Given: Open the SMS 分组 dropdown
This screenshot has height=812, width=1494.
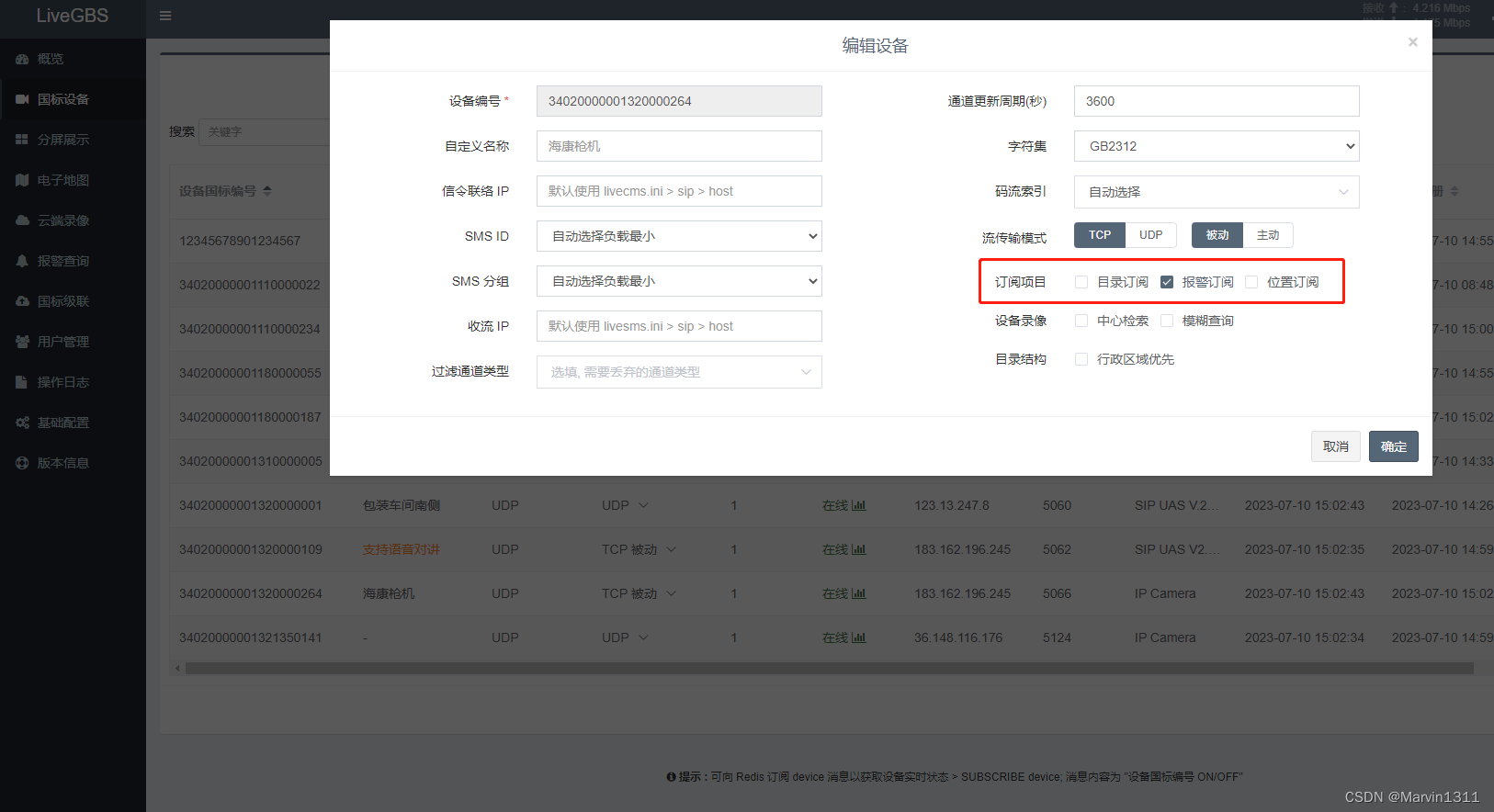Looking at the screenshot, I should point(679,281).
